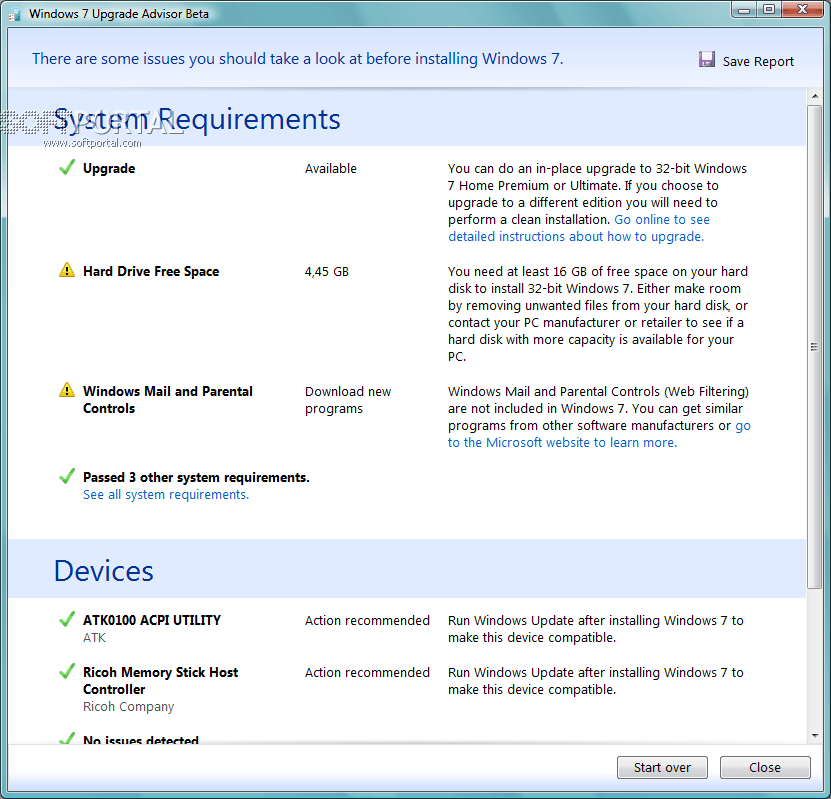Open the 'go to the Microsoft website to learn more' link

[x=599, y=434]
